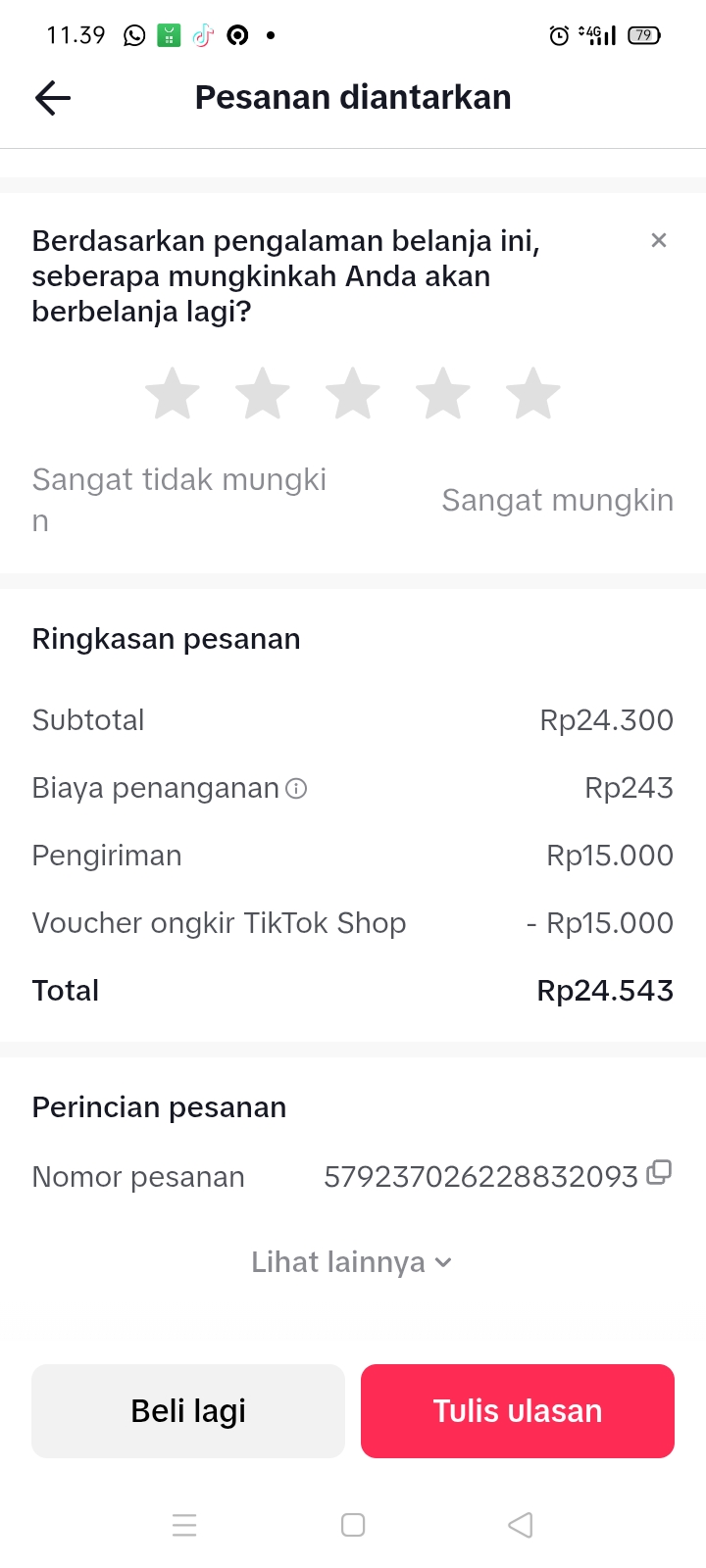Copy the order number
This screenshot has height=1568, width=706.
tap(659, 1173)
